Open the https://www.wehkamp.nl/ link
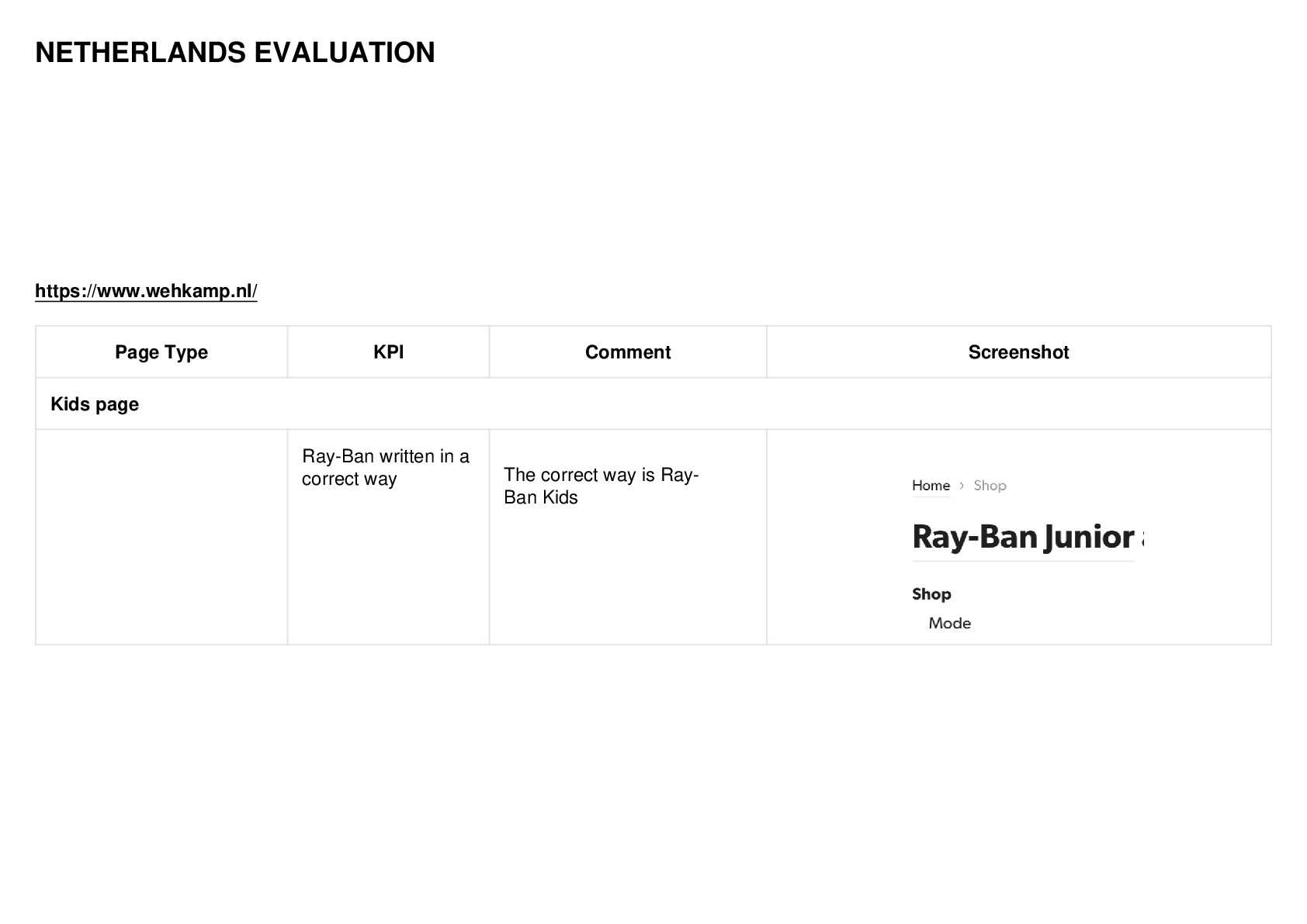Image resolution: width=1307 pixels, height=924 pixels. pos(146,291)
